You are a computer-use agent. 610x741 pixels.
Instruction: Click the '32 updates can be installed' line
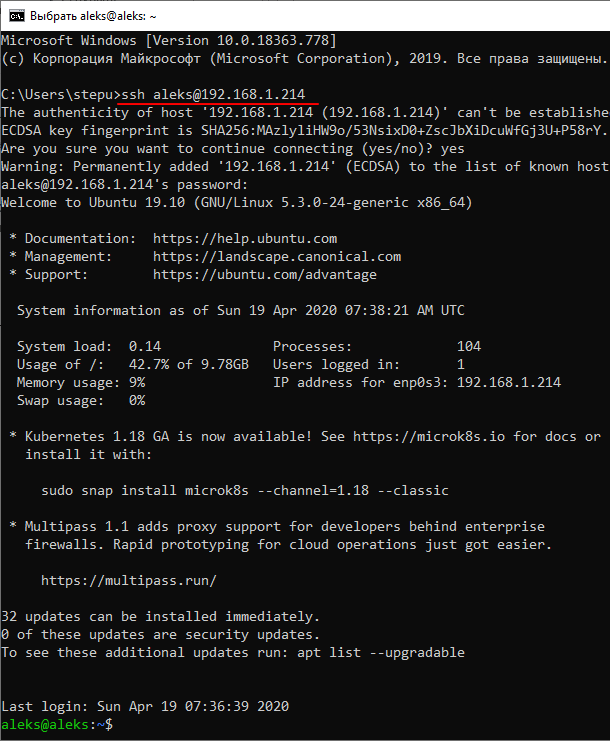(161, 617)
